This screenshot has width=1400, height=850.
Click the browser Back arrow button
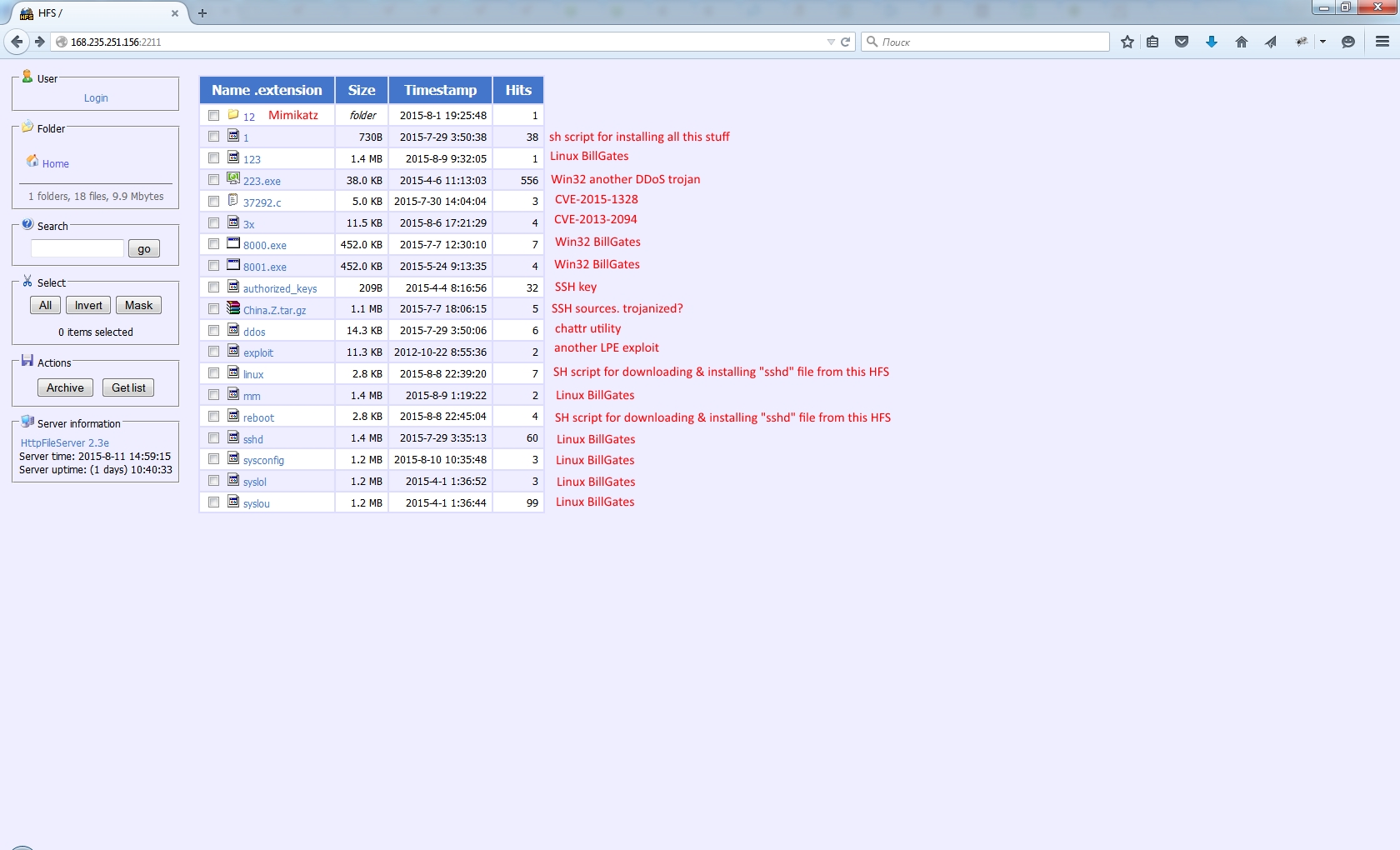point(17,42)
